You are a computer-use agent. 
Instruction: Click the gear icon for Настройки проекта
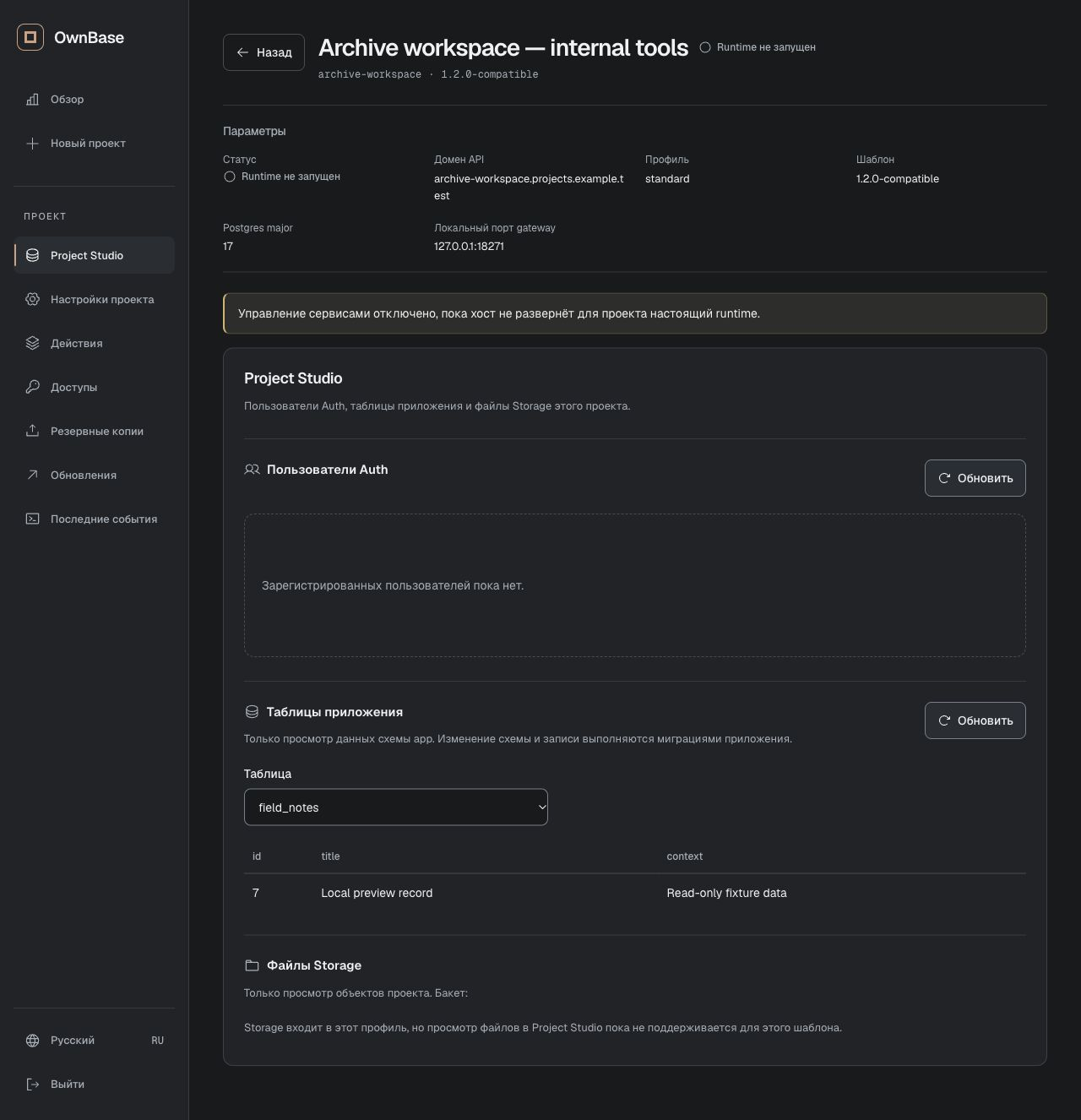(32, 299)
